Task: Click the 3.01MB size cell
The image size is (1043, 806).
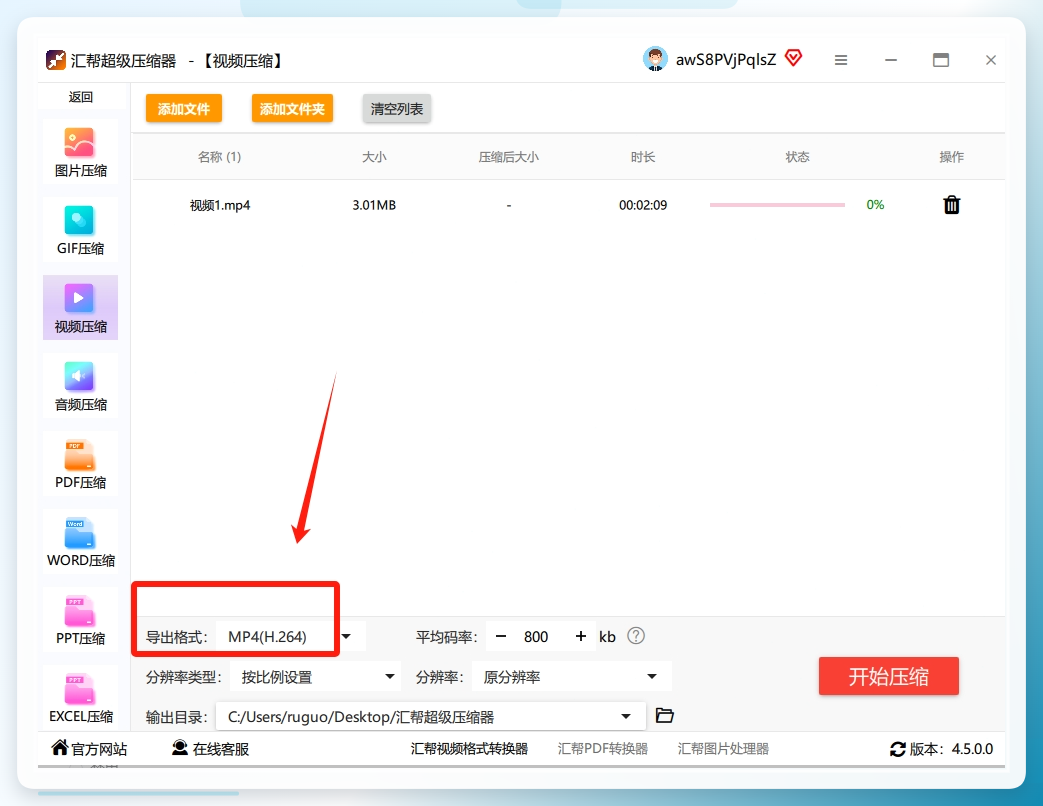Action: click(x=374, y=205)
